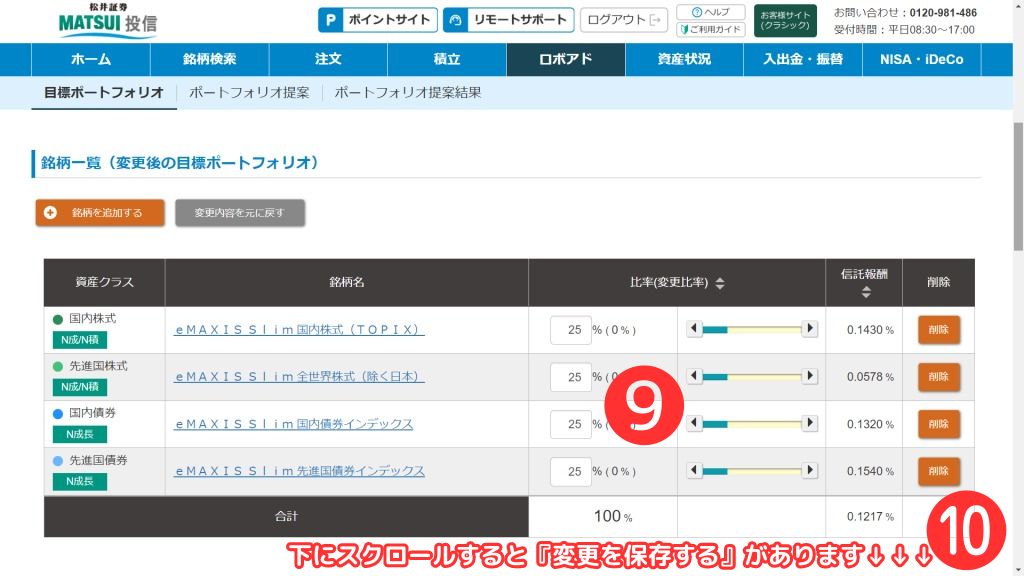Open NISA・iDeCo menu
The width and height of the screenshot is (1024, 576).
pyautogui.click(x=921, y=59)
